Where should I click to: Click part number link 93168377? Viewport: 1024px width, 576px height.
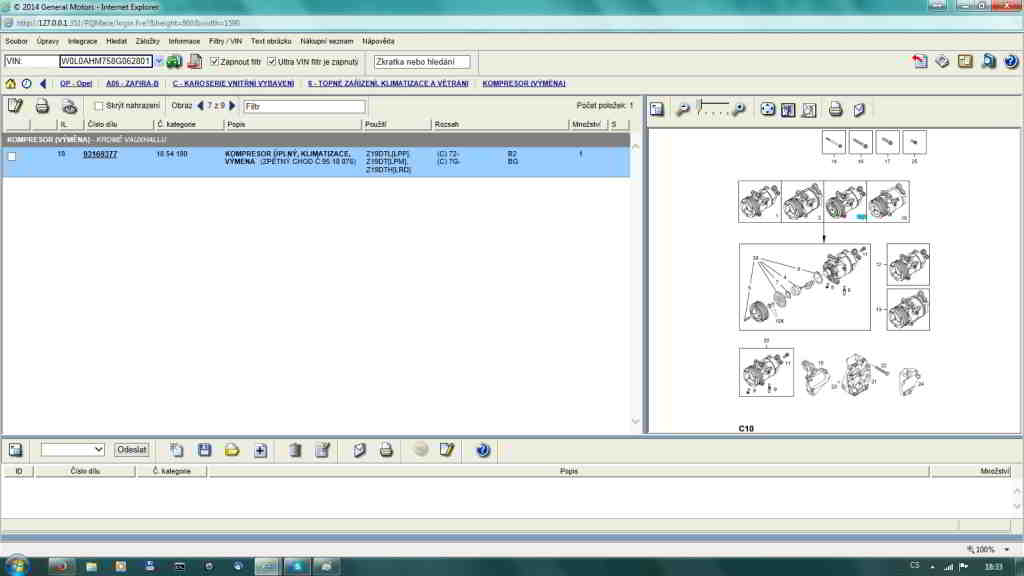100,154
